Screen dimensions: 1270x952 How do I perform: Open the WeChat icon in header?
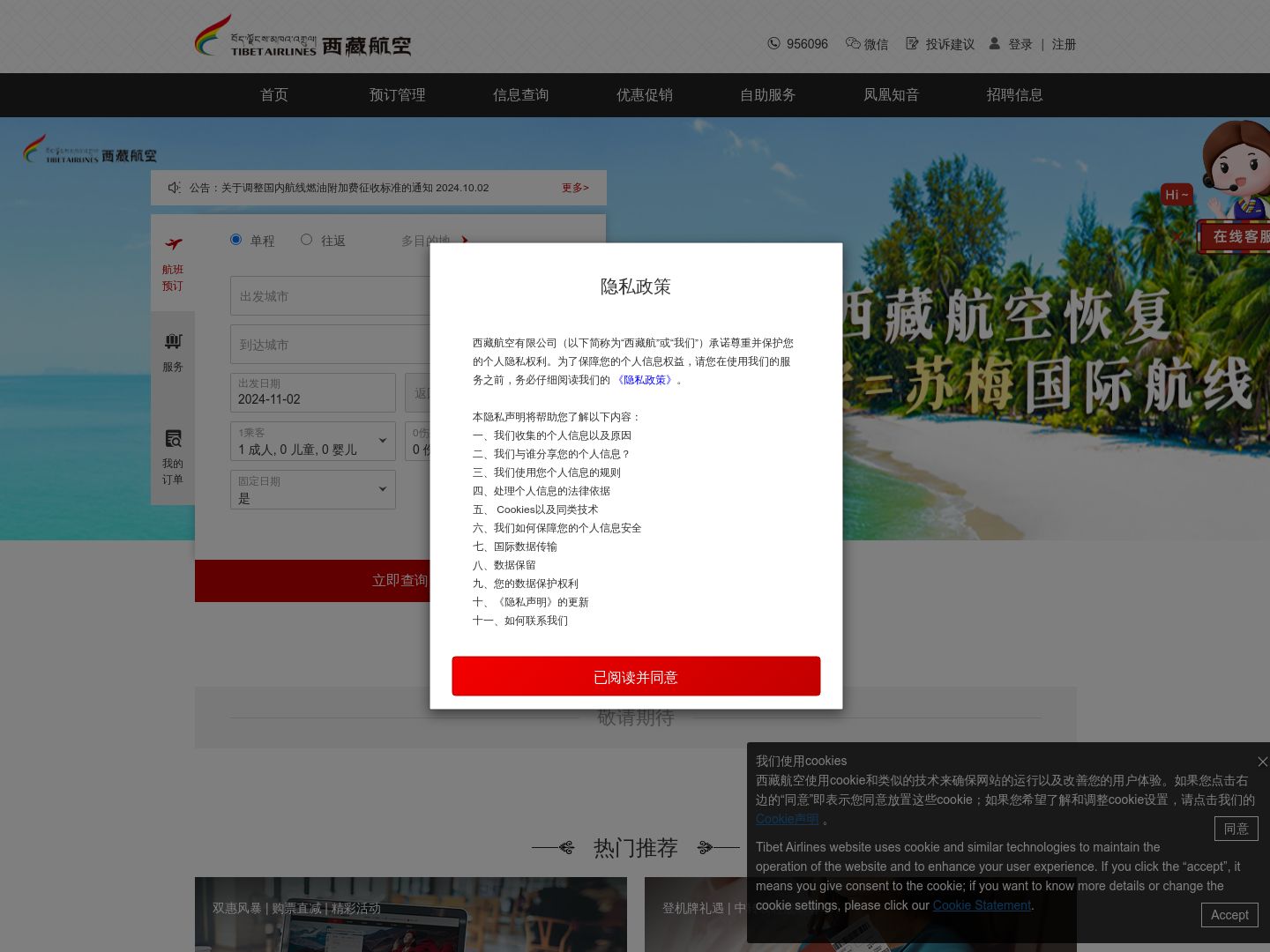click(x=853, y=43)
